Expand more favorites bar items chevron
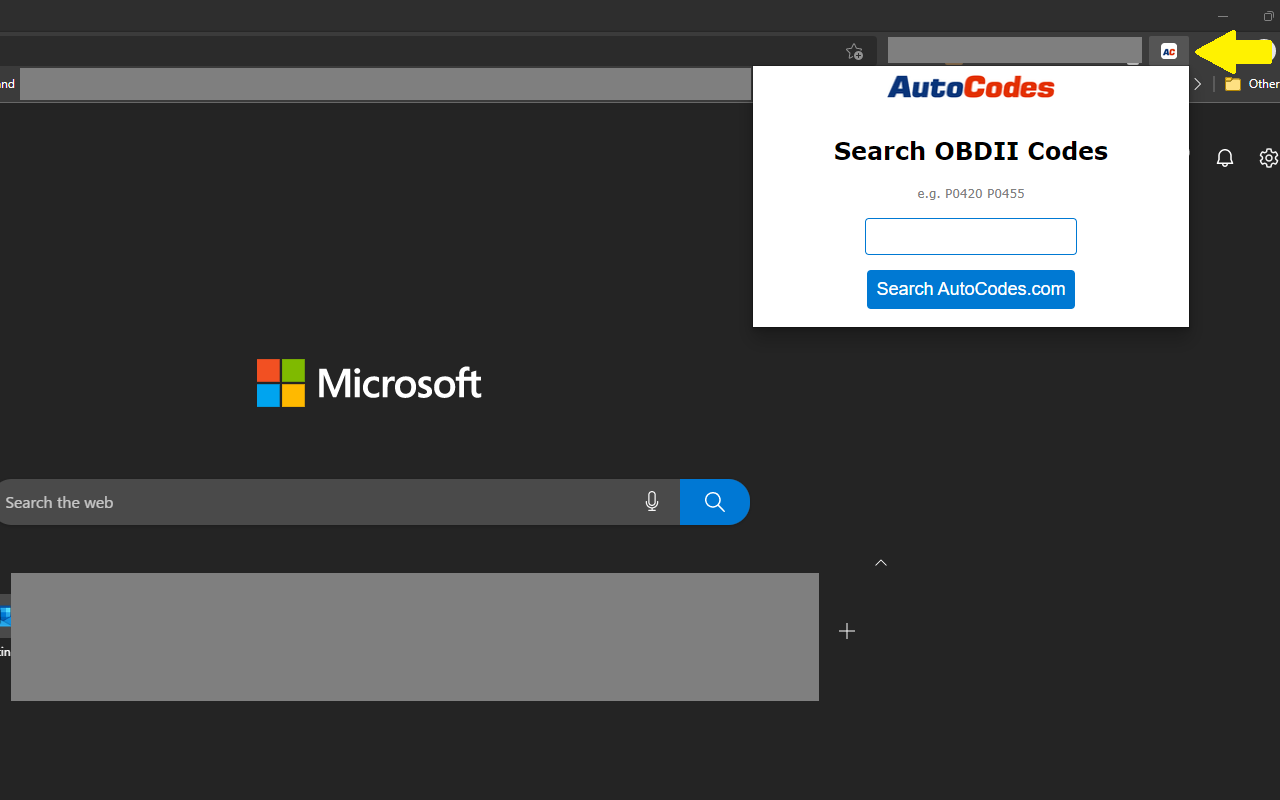The width and height of the screenshot is (1280, 800). 1198,84
